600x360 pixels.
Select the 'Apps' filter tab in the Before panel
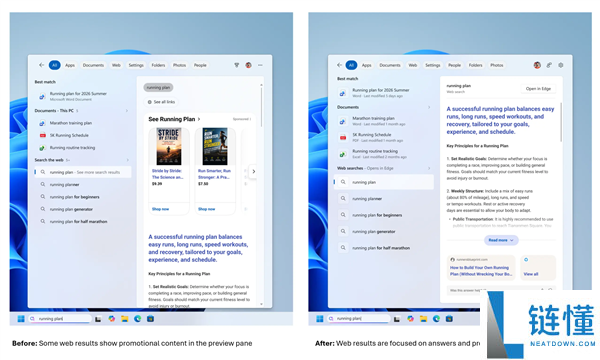[x=70, y=65]
